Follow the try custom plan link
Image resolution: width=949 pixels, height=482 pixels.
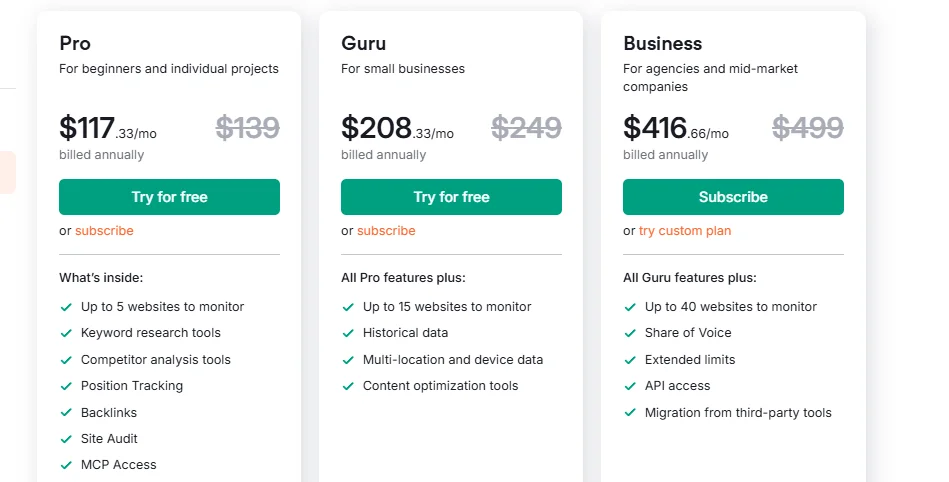(x=685, y=231)
